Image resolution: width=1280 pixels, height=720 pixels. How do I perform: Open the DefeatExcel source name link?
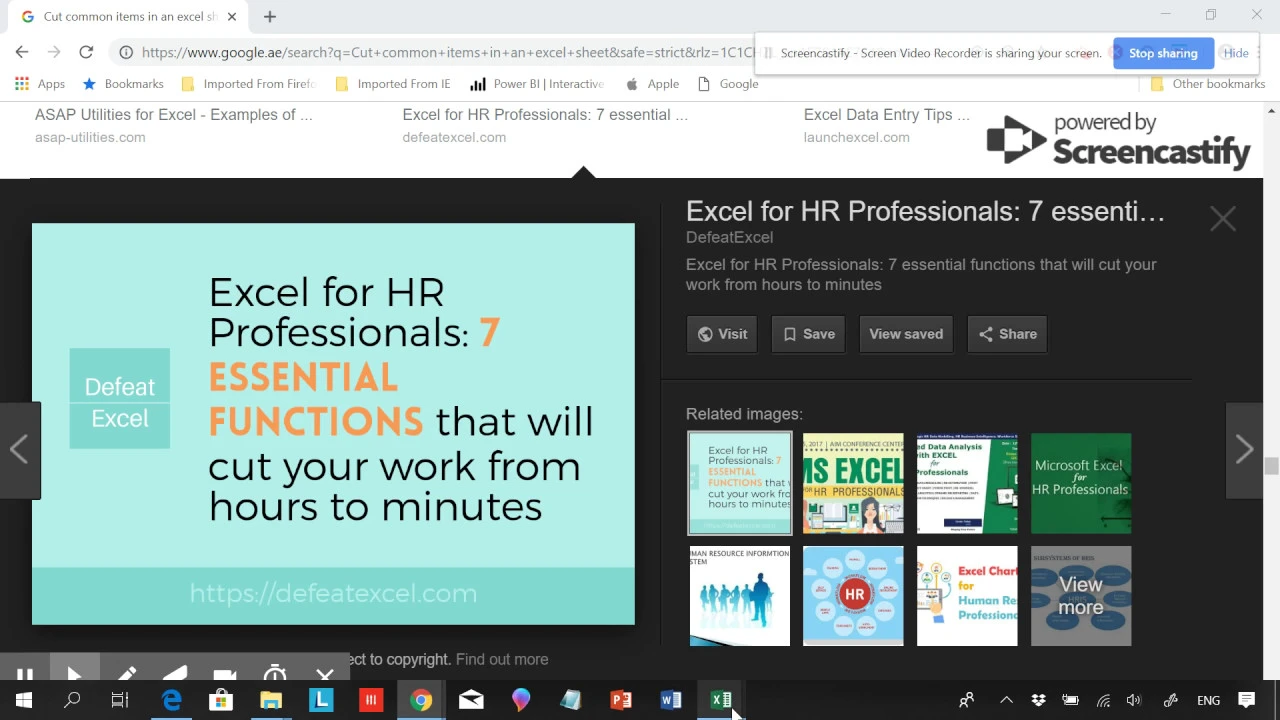click(x=729, y=237)
